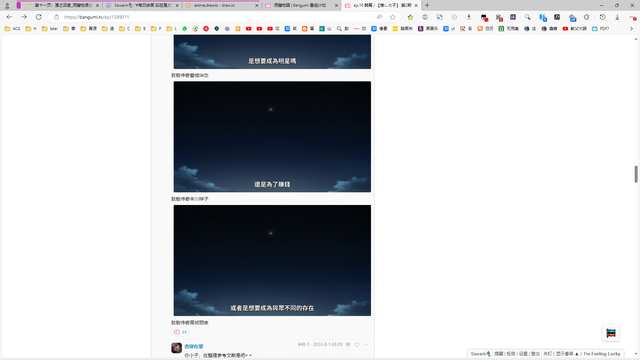Click the browser profile avatar icon
Screen dimensions: 640x360
(x=7, y=5)
